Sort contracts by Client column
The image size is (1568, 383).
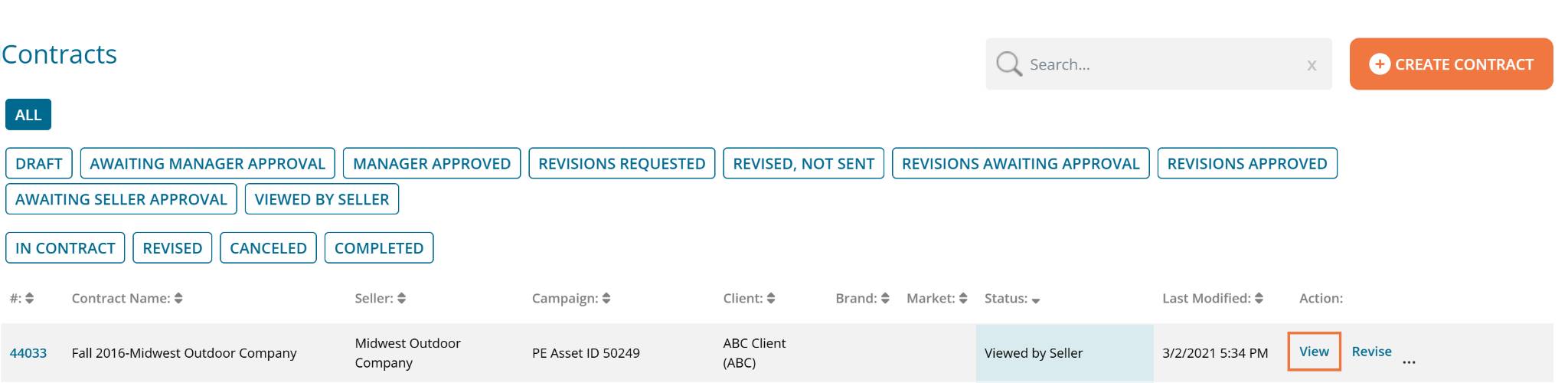pos(771,299)
